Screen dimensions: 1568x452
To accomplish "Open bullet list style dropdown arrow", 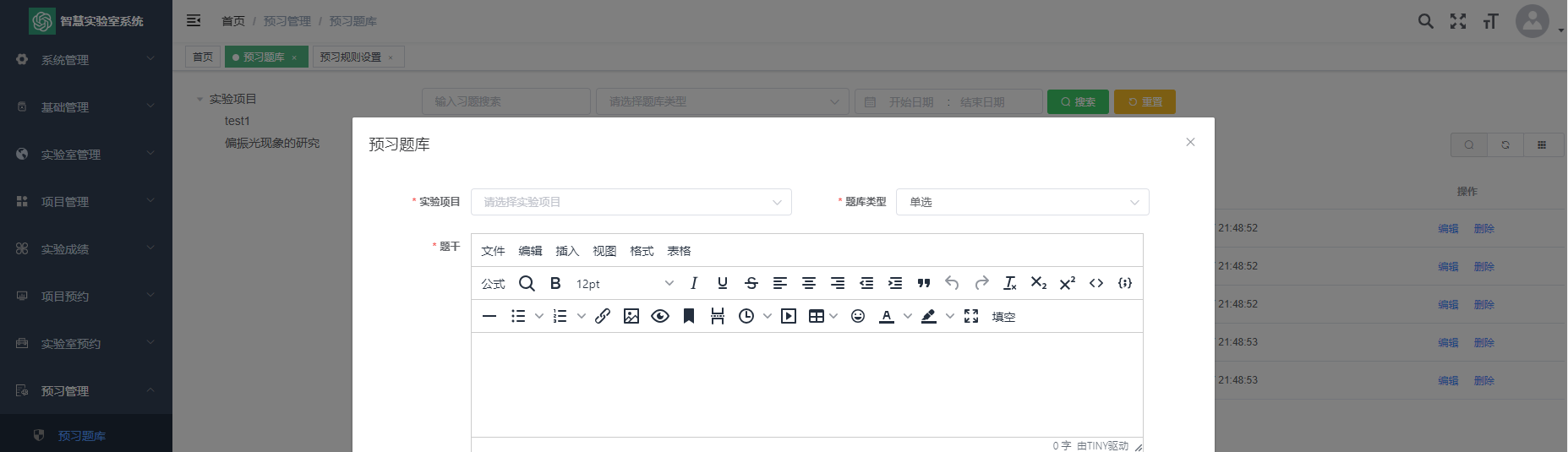I will tap(539, 316).
